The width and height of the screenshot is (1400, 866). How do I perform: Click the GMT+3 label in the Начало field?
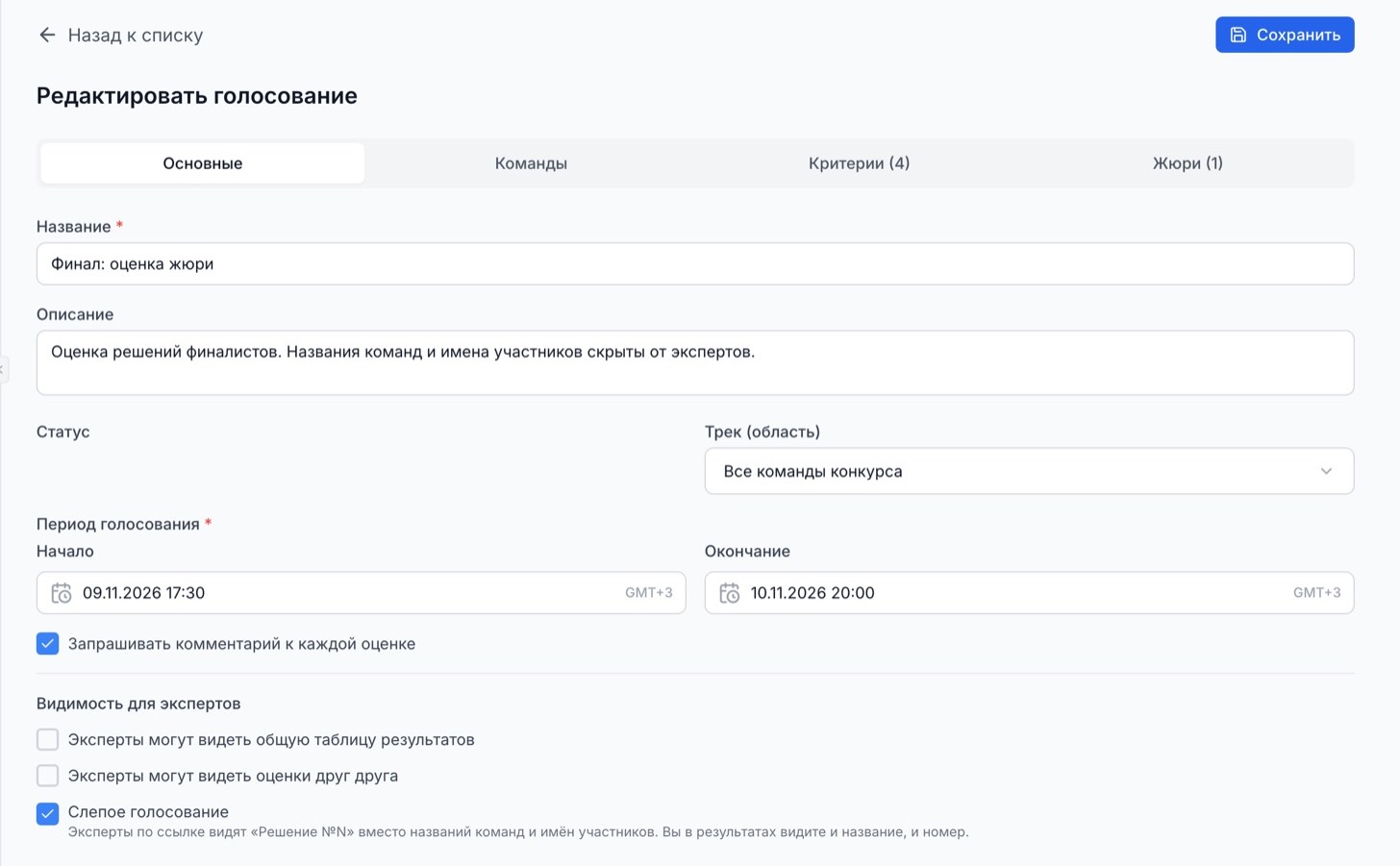click(649, 593)
